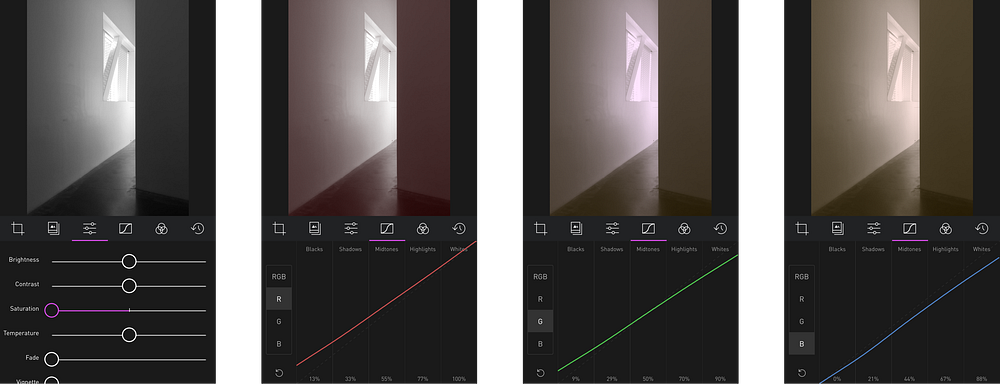1000x384 pixels.
Task: Open presets icon on the green curve screen
Action: pos(576,228)
